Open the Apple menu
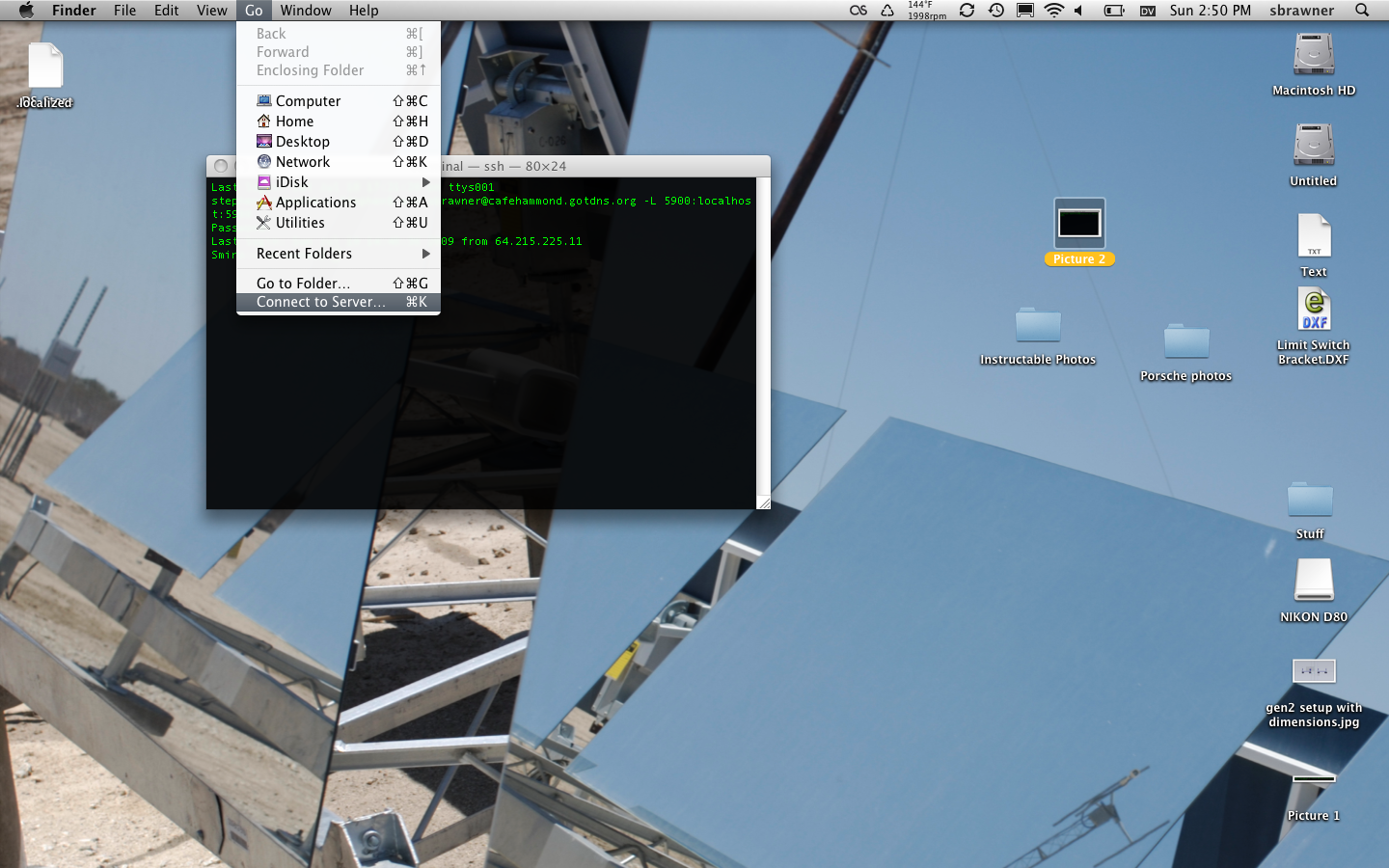 point(26,11)
